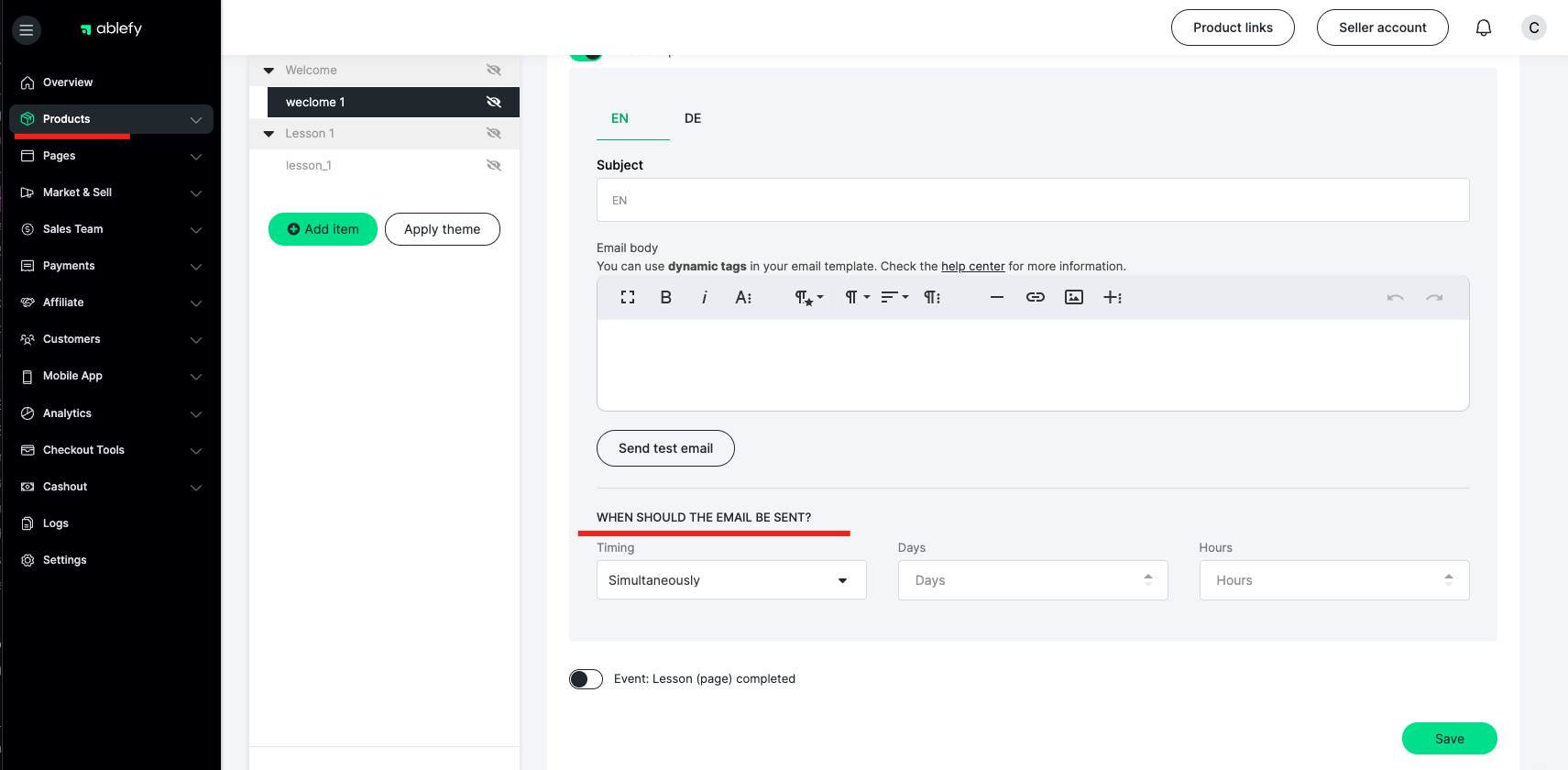
Task: Click Send test email
Action: (x=665, y=448)
